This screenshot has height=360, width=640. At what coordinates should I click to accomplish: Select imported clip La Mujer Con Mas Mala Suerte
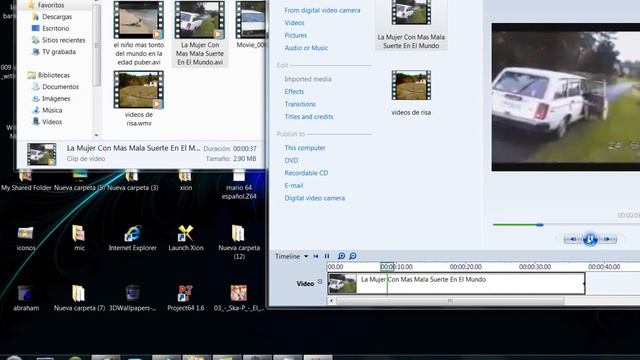click(x=411, y=24)
